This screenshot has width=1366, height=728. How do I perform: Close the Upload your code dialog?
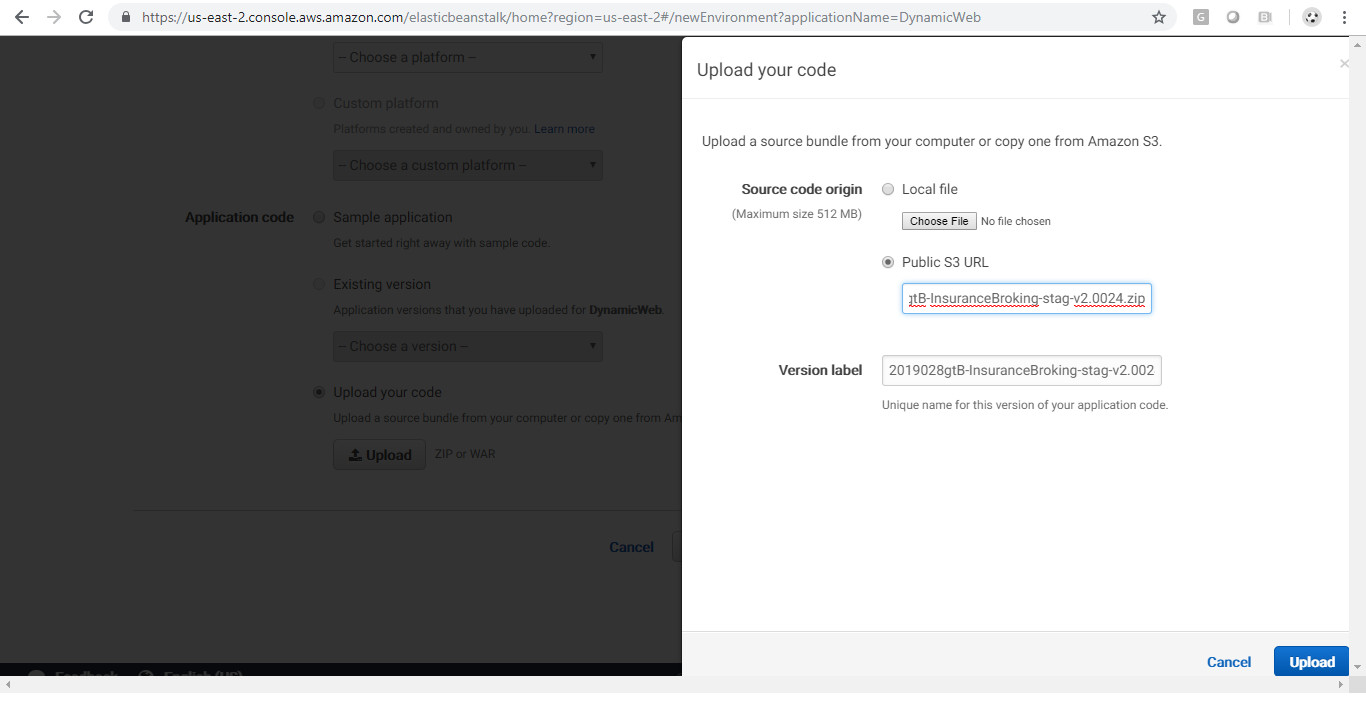(1344, 65)
